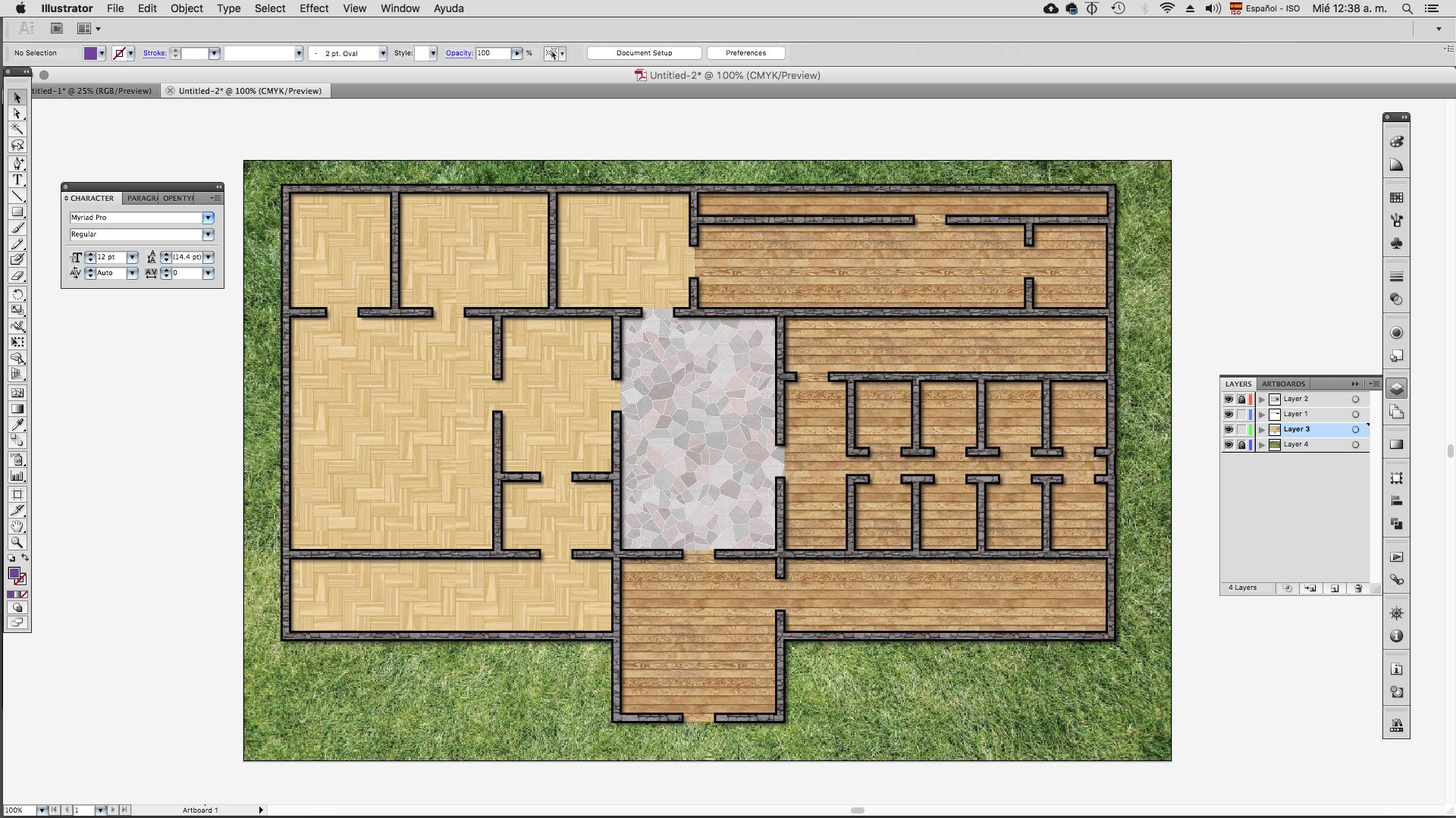Select the Rectangle tool
The height and width of the screenshot is (818, 1456).
[x=17, y=212]
